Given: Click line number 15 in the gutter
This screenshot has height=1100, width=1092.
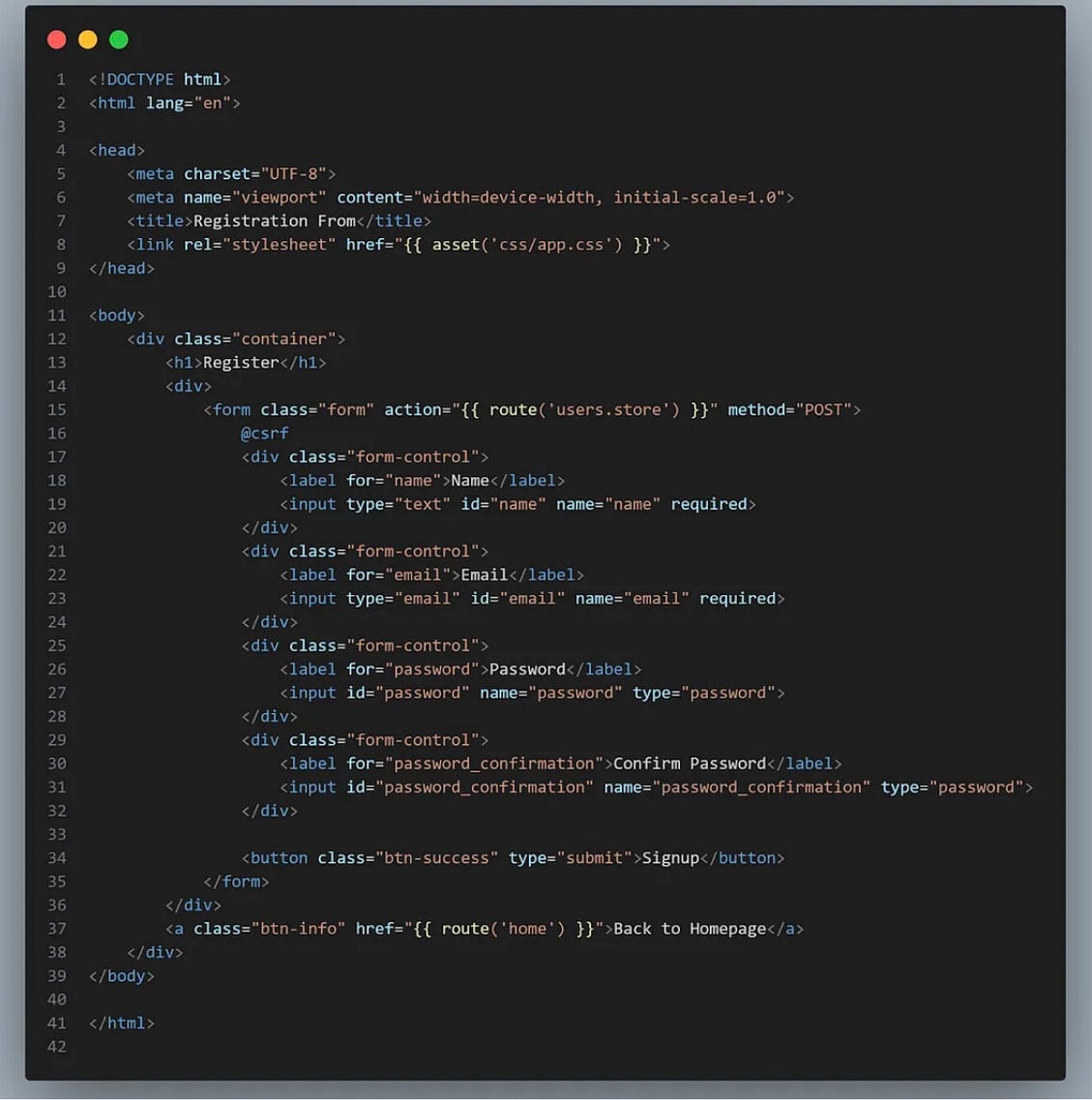Looking at the screenshot, I should 56,409.
